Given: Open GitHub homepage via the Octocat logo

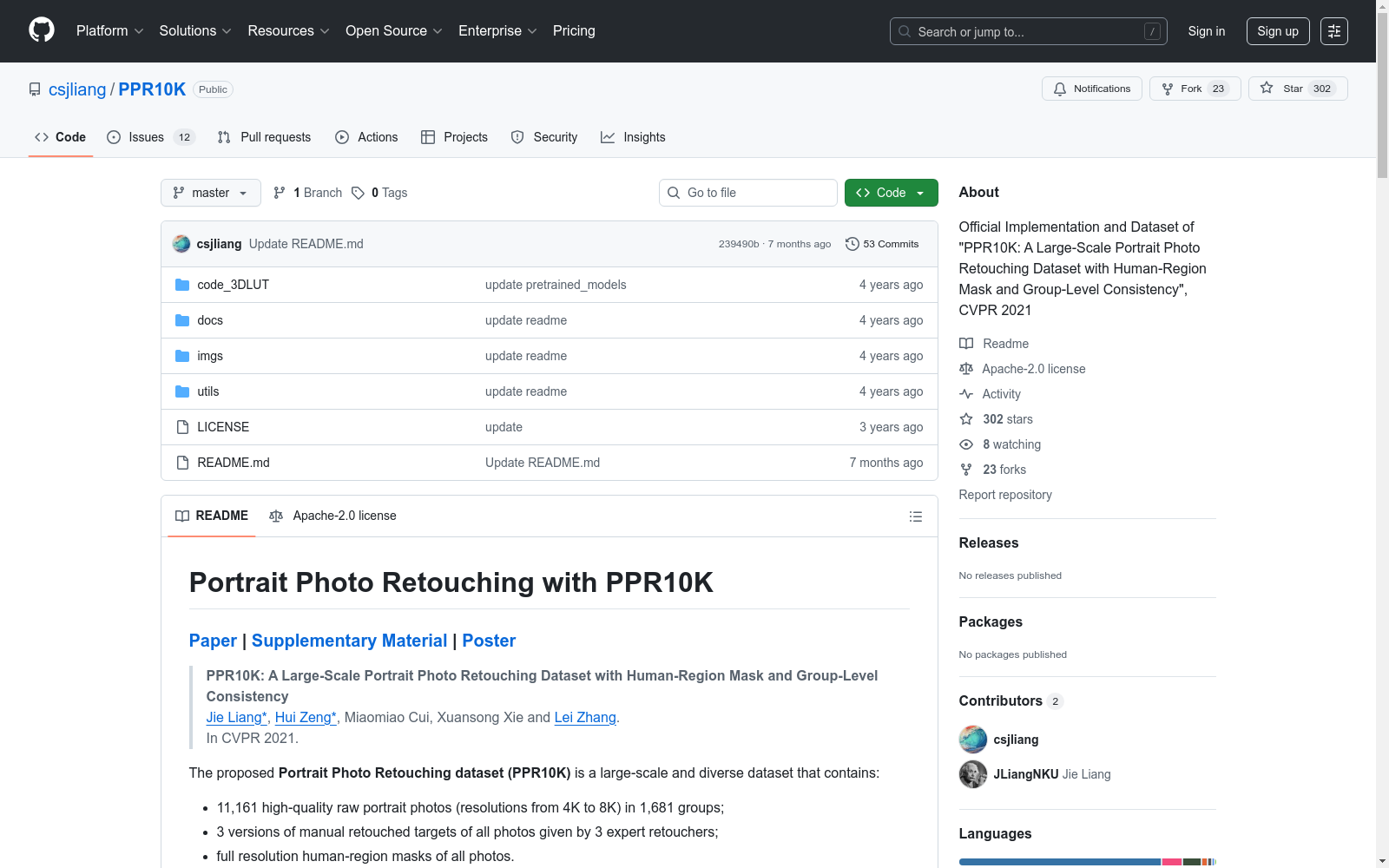Looking at the screenshot, I should pos(42,30).
